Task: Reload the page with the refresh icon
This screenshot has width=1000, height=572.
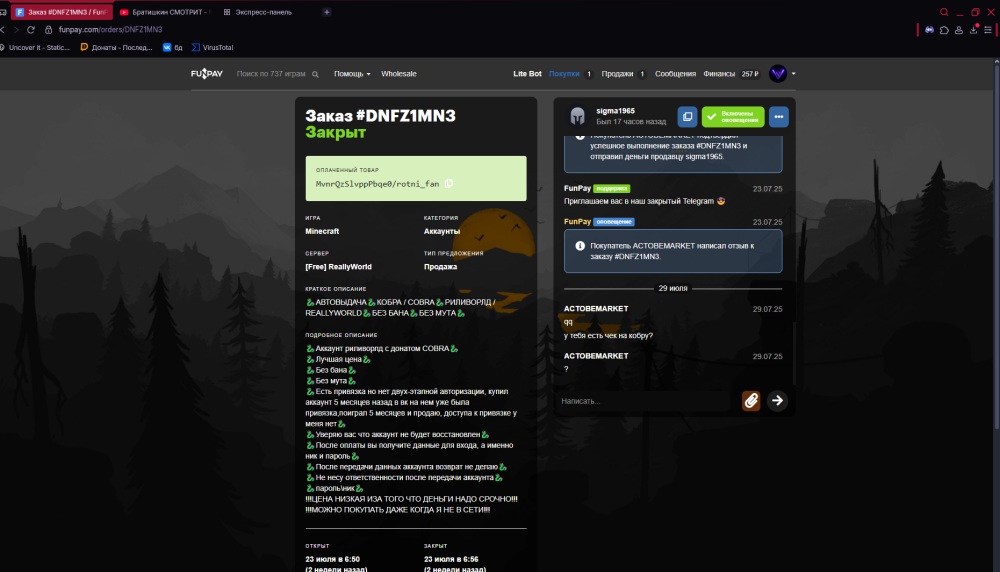Action: pos(31,29)
